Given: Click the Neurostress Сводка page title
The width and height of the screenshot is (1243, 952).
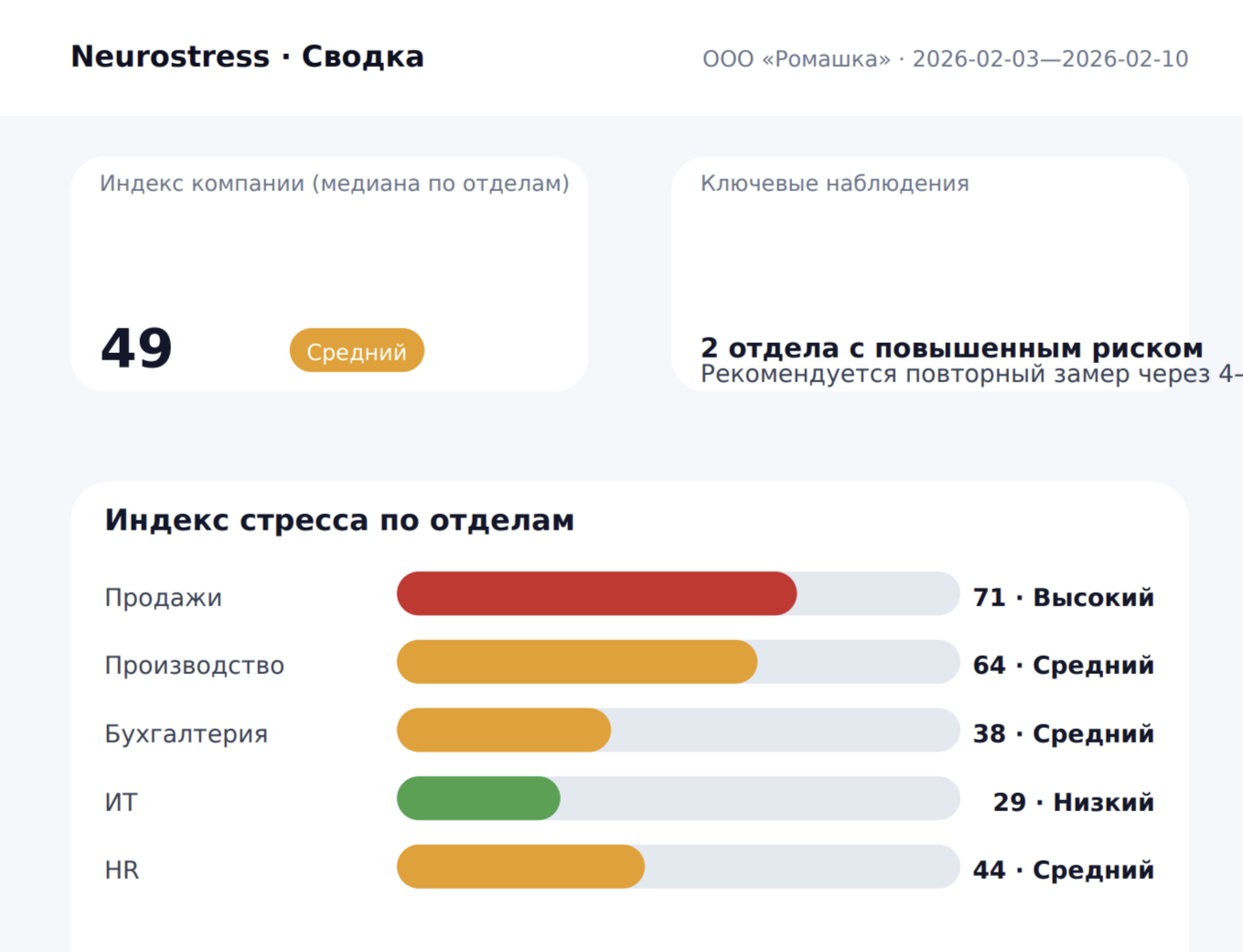Looking at the screenshot, I should [x=247, y=57].
